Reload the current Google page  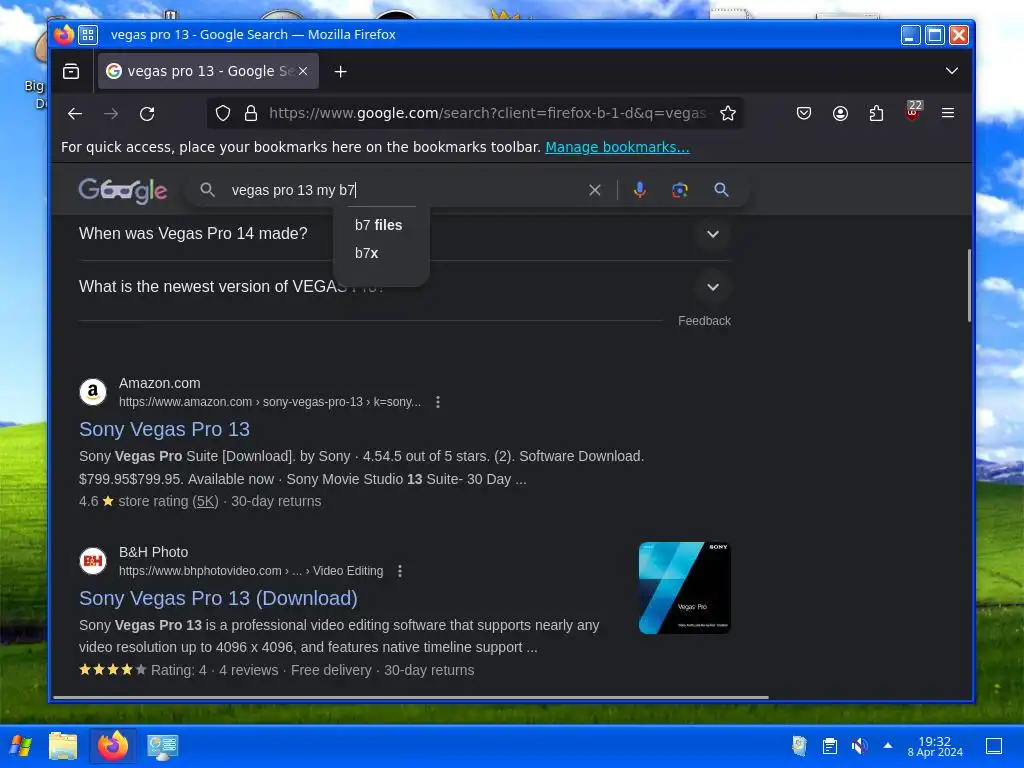tap(147, 114)
